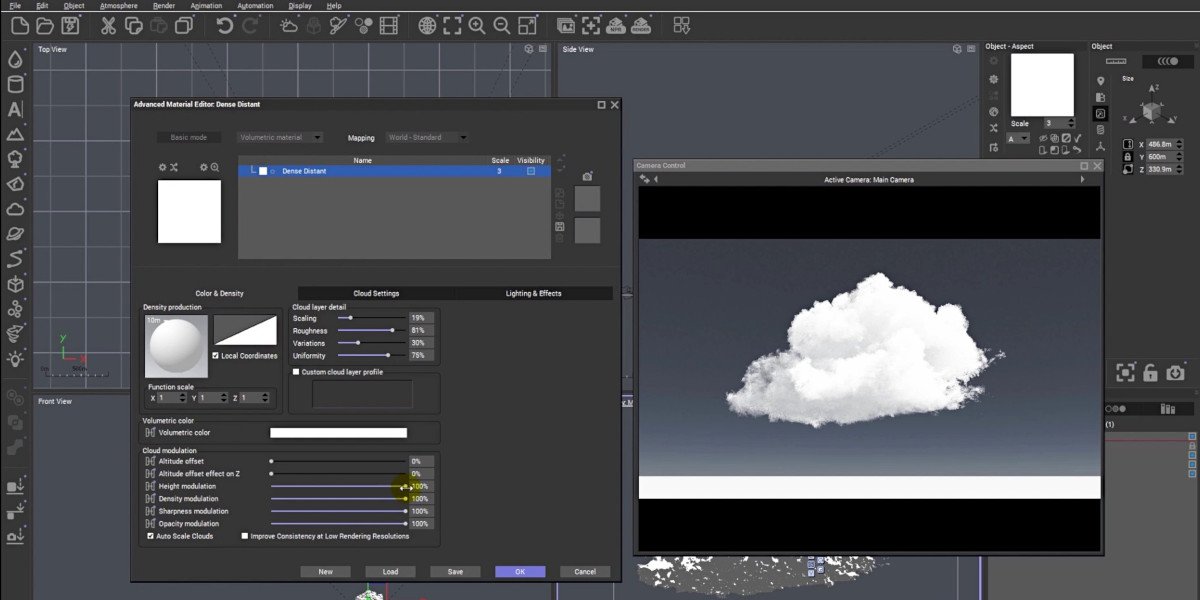1200x600 pixels.
Task: Click the Cancel button in Material Editor
Action: (585, 572)
